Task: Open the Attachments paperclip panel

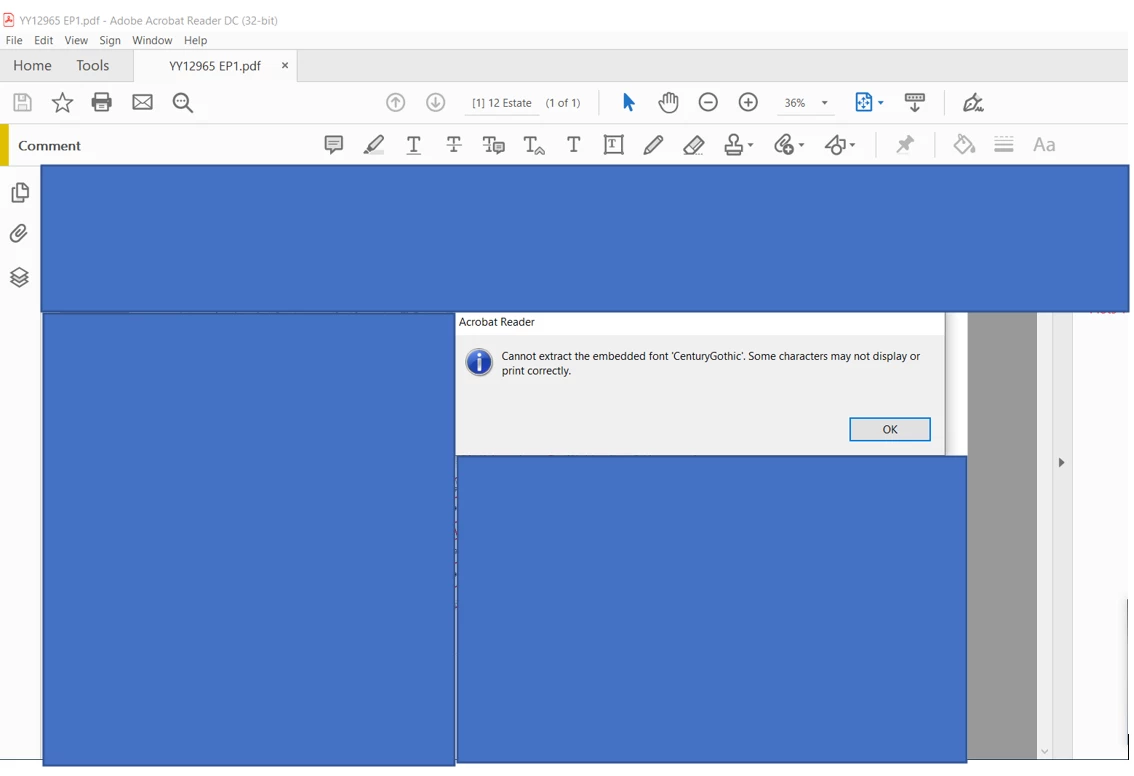Action: pyautogui.click(x=19, y=234)
